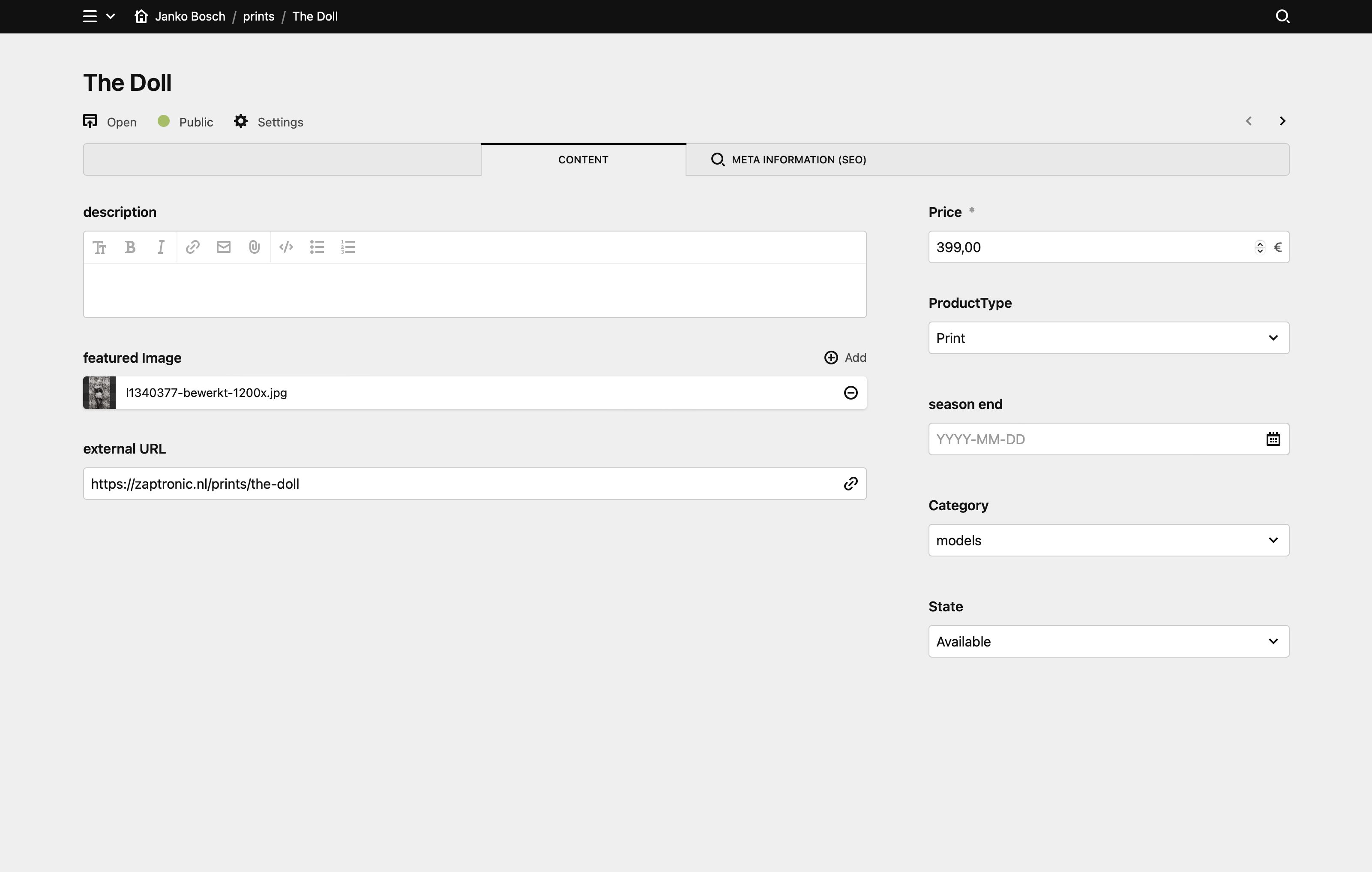Toggle inline code formatting
Screen dimensions: 1372x872
(286, 247)
